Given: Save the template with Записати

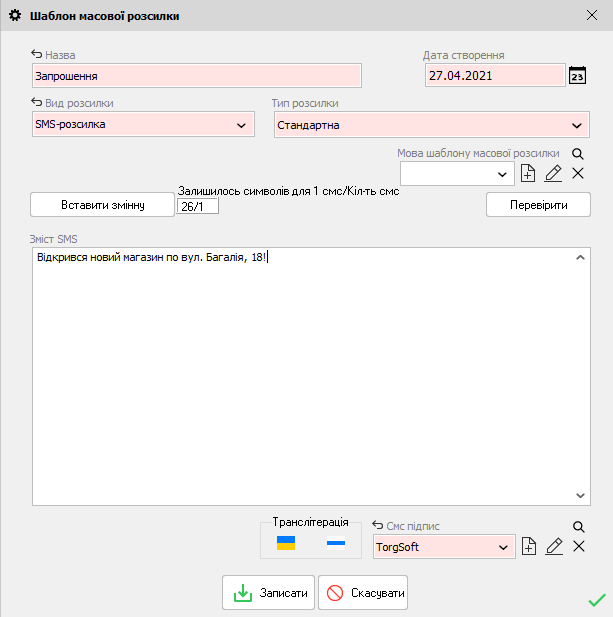Looking at the screenshot, I should [269, 593].
